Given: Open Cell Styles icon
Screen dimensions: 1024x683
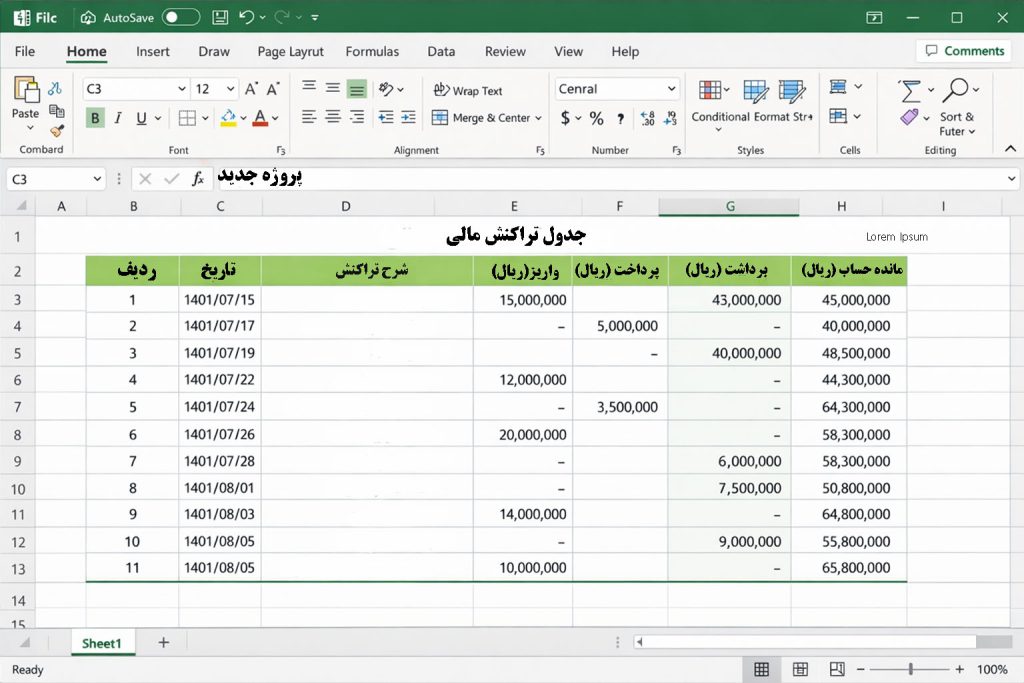Looking at the screenshot, I should [792, 91].
